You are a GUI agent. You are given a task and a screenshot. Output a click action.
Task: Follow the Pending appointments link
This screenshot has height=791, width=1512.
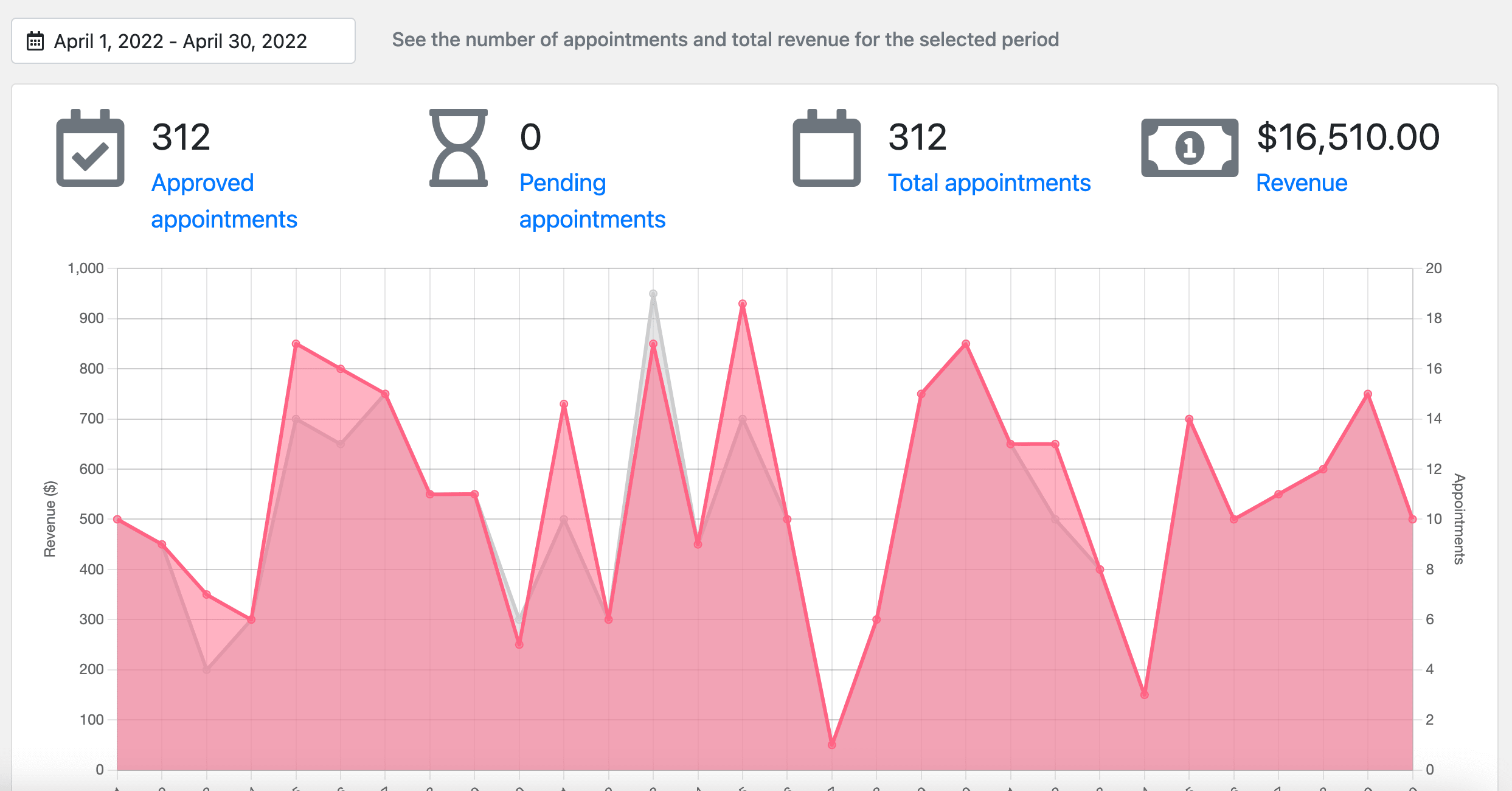[592, 201]
